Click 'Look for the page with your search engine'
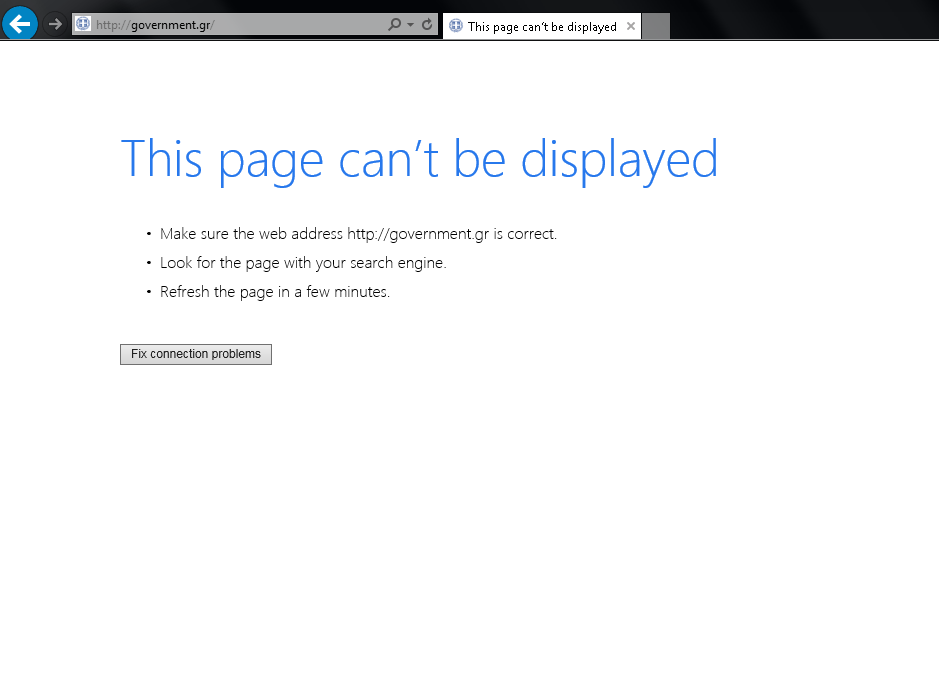This screenshot has width=939, height=693. point(303,263)
